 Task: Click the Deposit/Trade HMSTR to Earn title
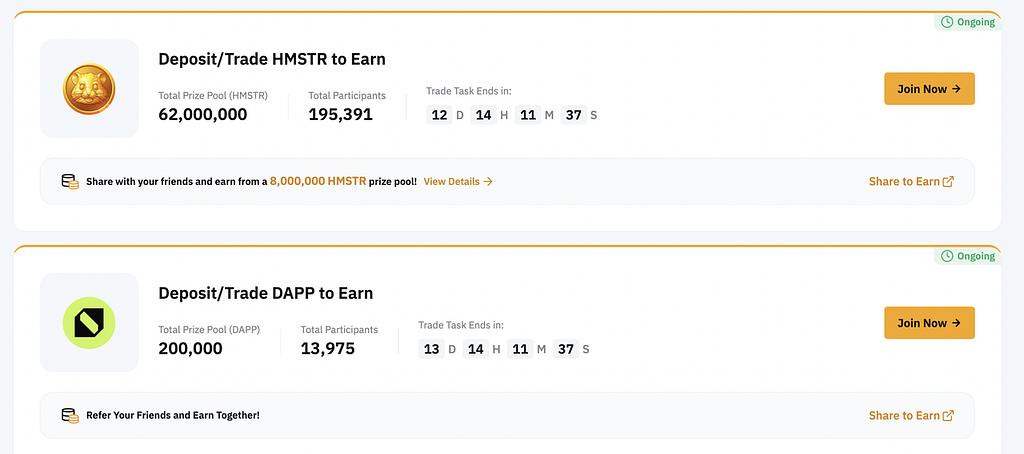point(272,59)
